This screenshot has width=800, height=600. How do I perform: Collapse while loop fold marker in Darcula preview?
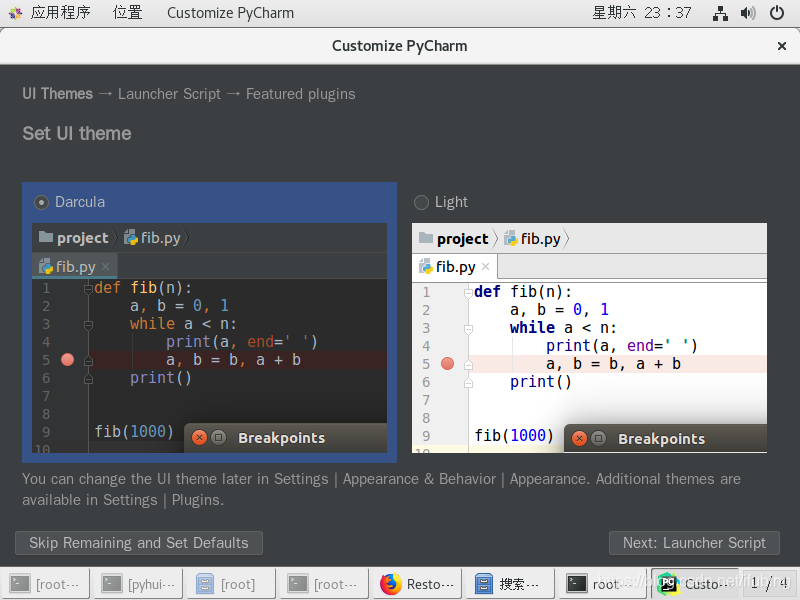click(88, 325)
